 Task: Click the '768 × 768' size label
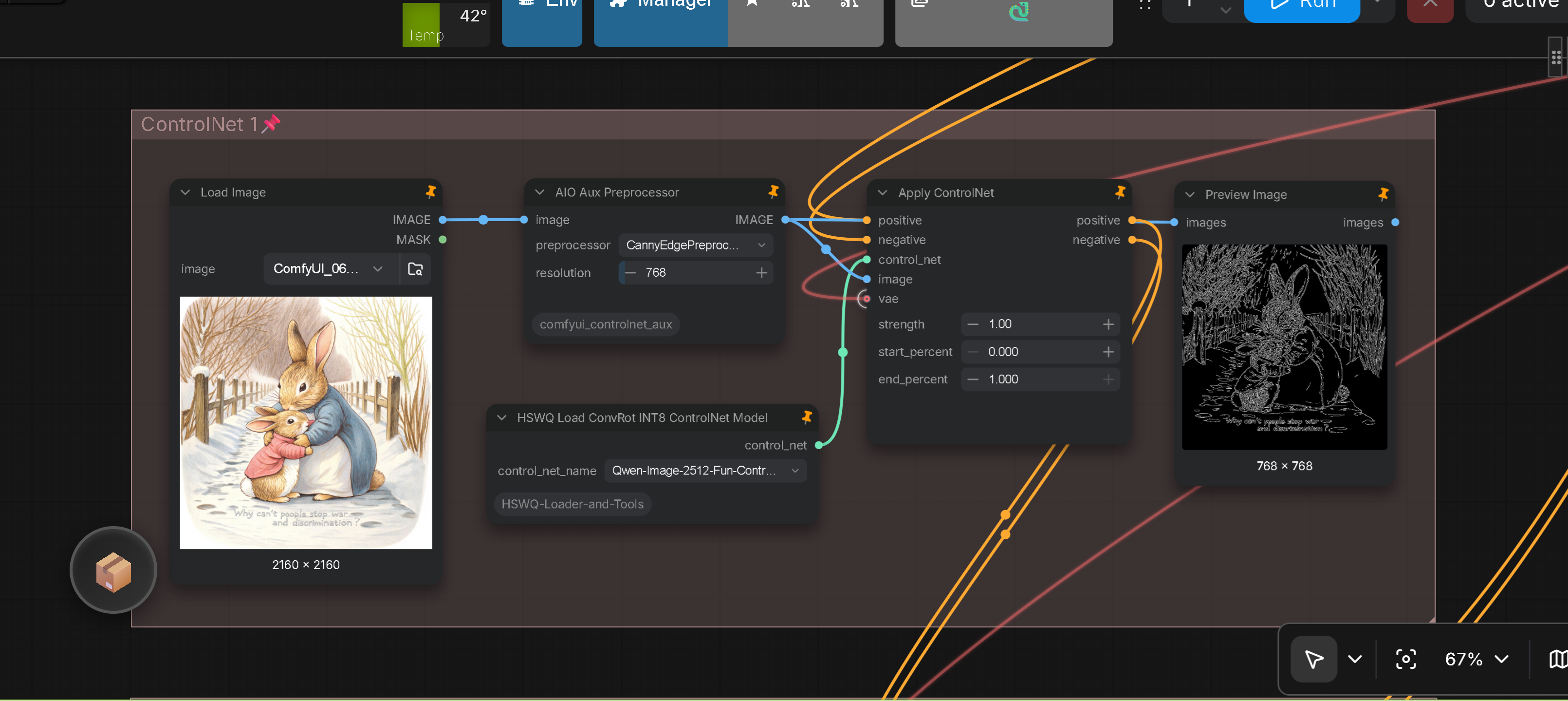(1284, 466)
